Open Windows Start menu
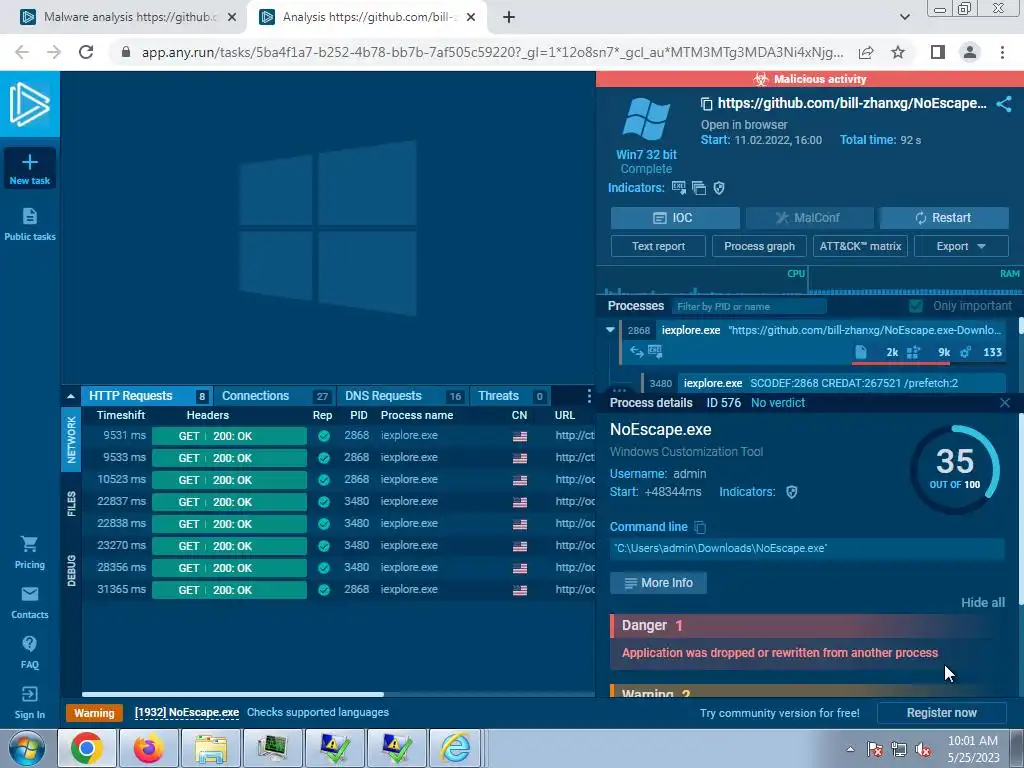This screenshot has height=768, width=1024. pyautogui.click(x=27, y=748)
